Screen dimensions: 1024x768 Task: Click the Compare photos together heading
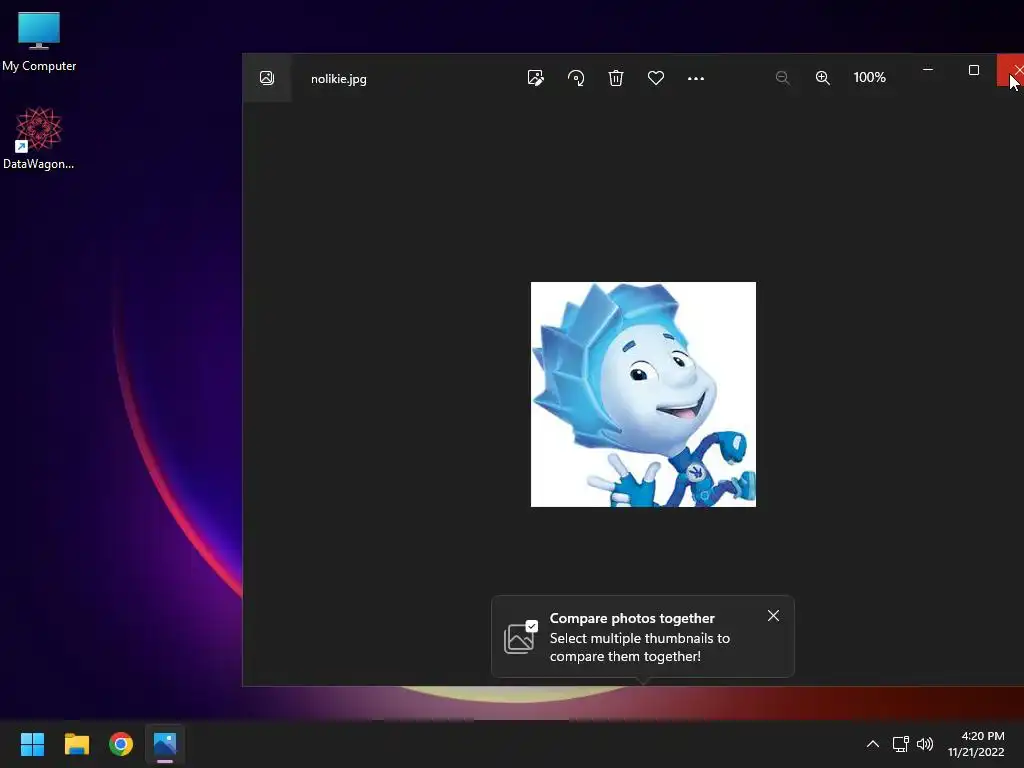632,618
